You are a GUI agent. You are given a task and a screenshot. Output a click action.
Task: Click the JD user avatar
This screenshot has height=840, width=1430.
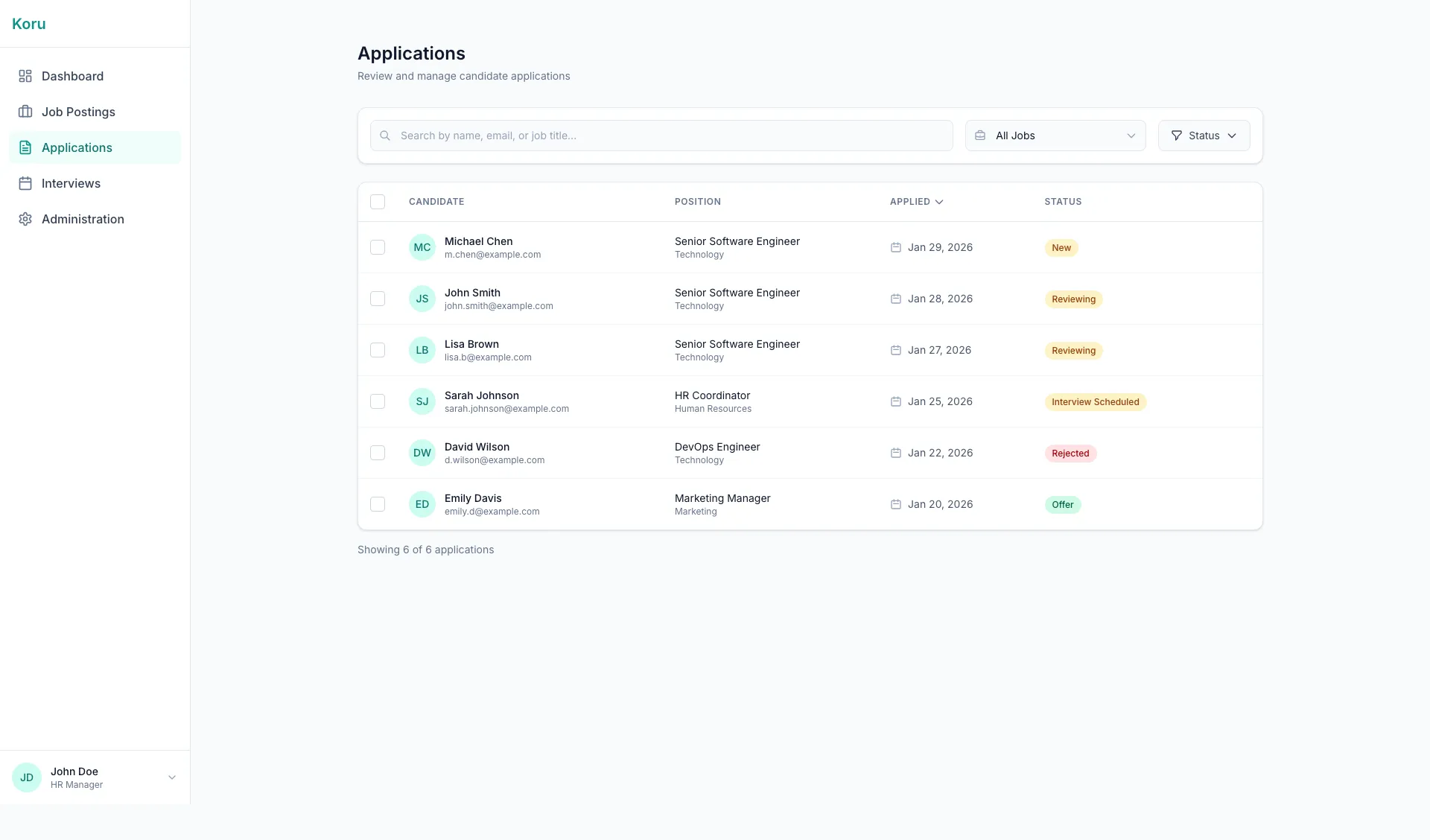[x=27, y=777]
